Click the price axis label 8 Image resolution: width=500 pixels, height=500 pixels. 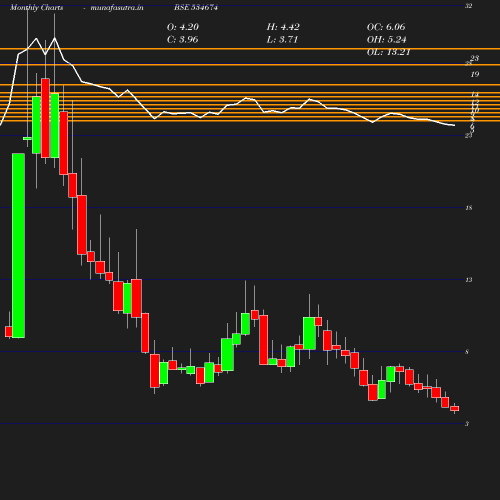tap(467, 352)
